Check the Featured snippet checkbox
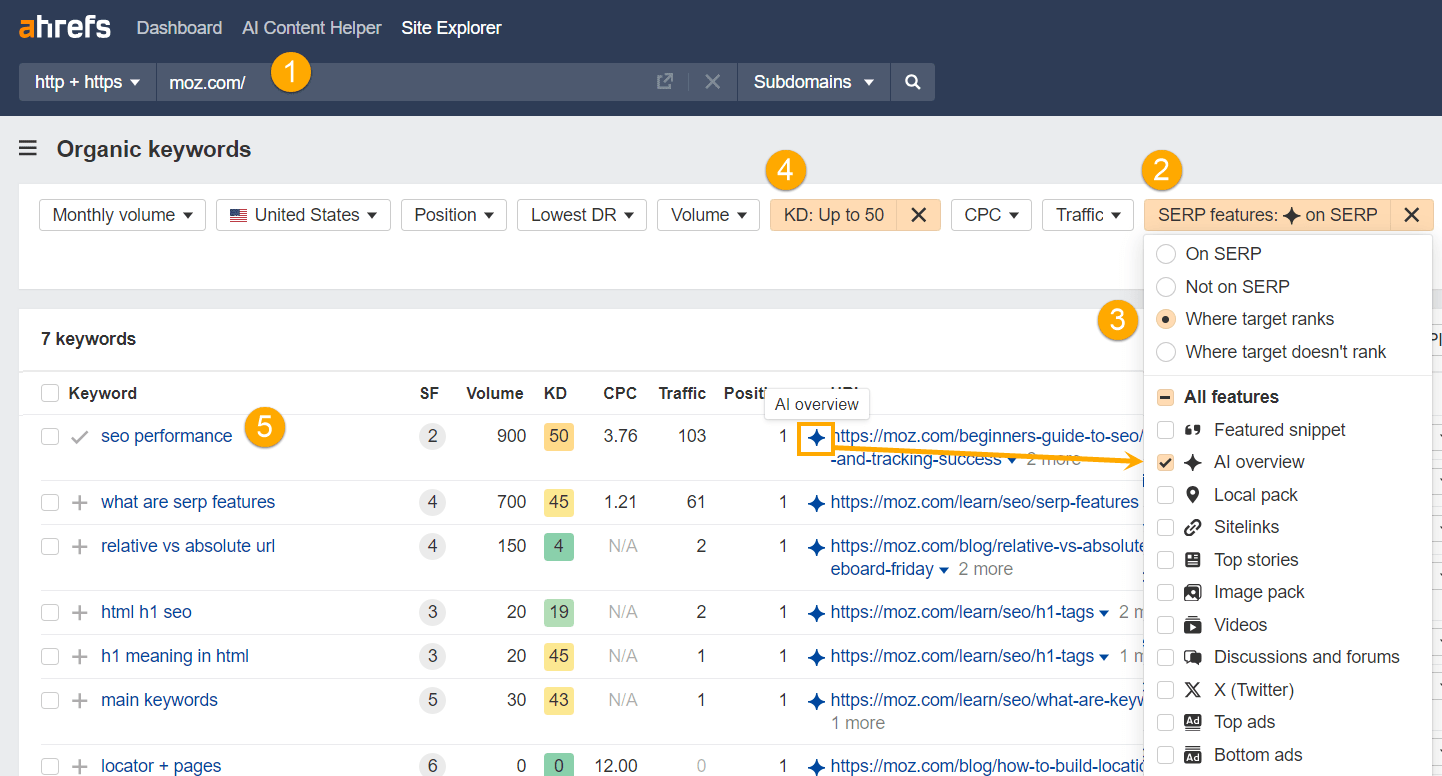Viewport: 1442px width, 776px height. (1165, 429)
